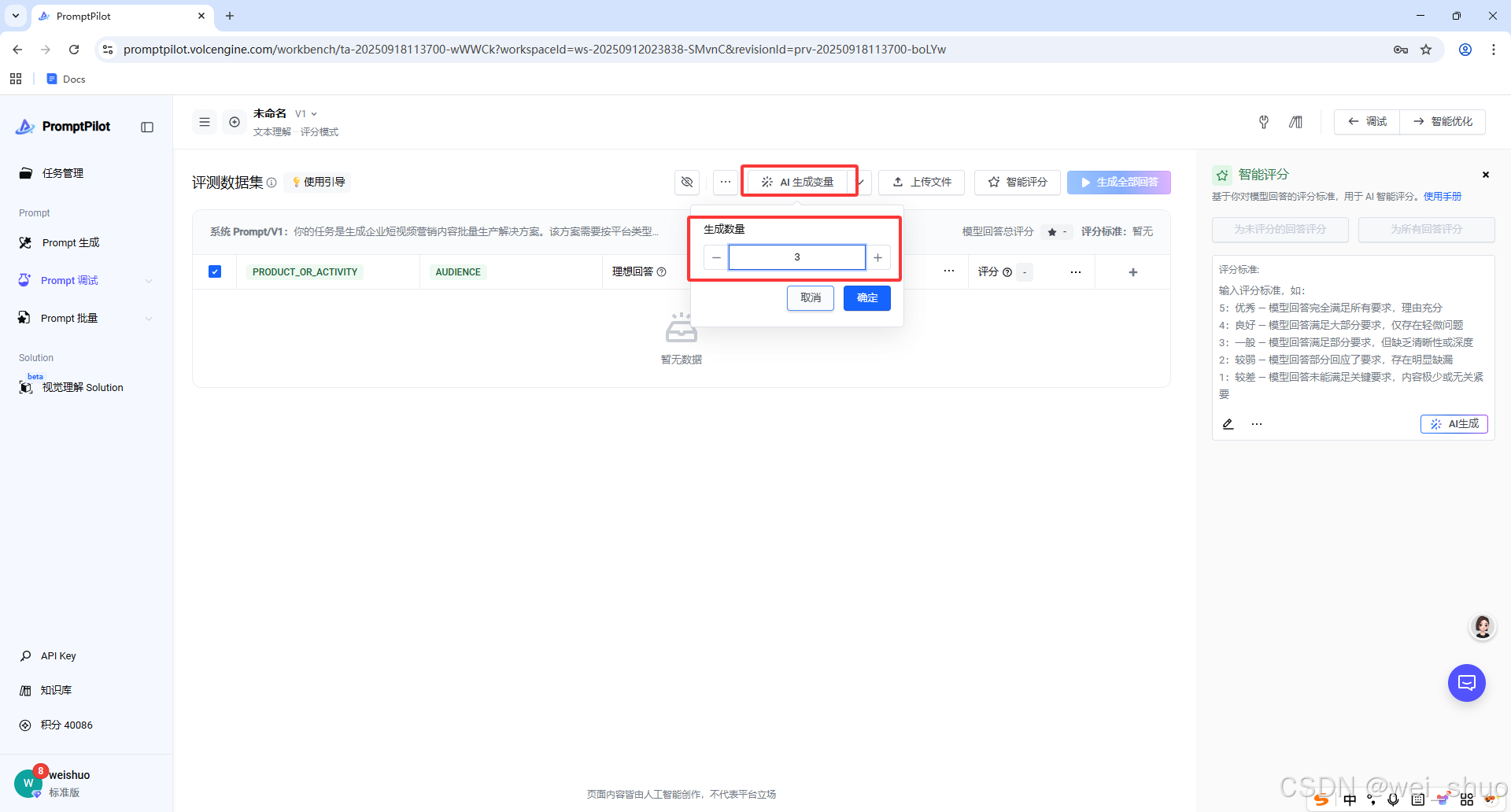Focus the 生成数量 number input field
1511x812 pixels.
796,257
